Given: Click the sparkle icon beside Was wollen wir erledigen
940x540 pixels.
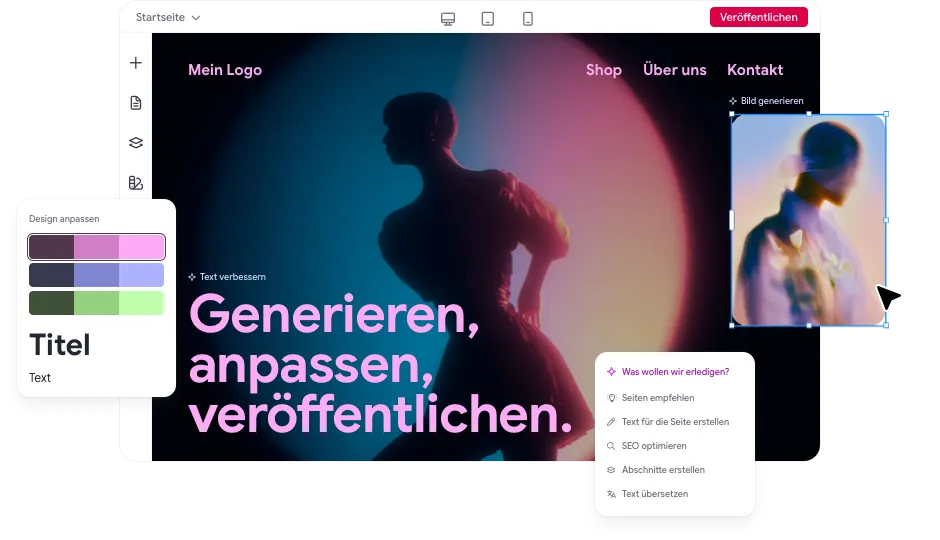Looking at the screenshot, I should [611, 372].
